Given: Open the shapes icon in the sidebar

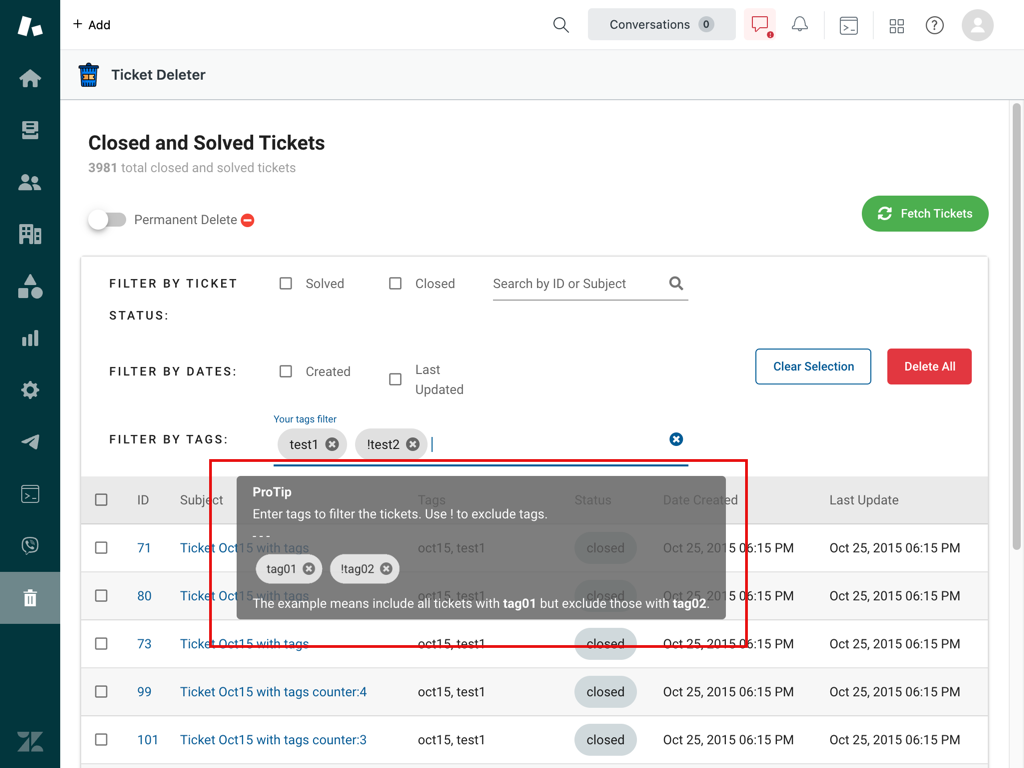Looking at the screenshot, I should point(30,286).
